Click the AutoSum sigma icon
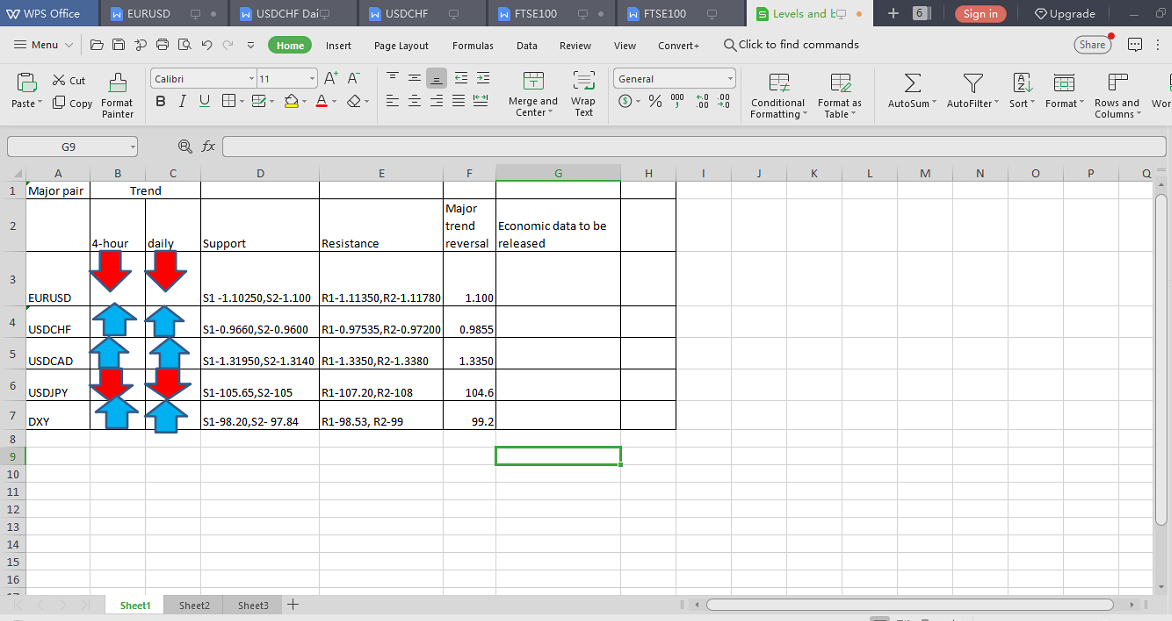 (912, 83)
